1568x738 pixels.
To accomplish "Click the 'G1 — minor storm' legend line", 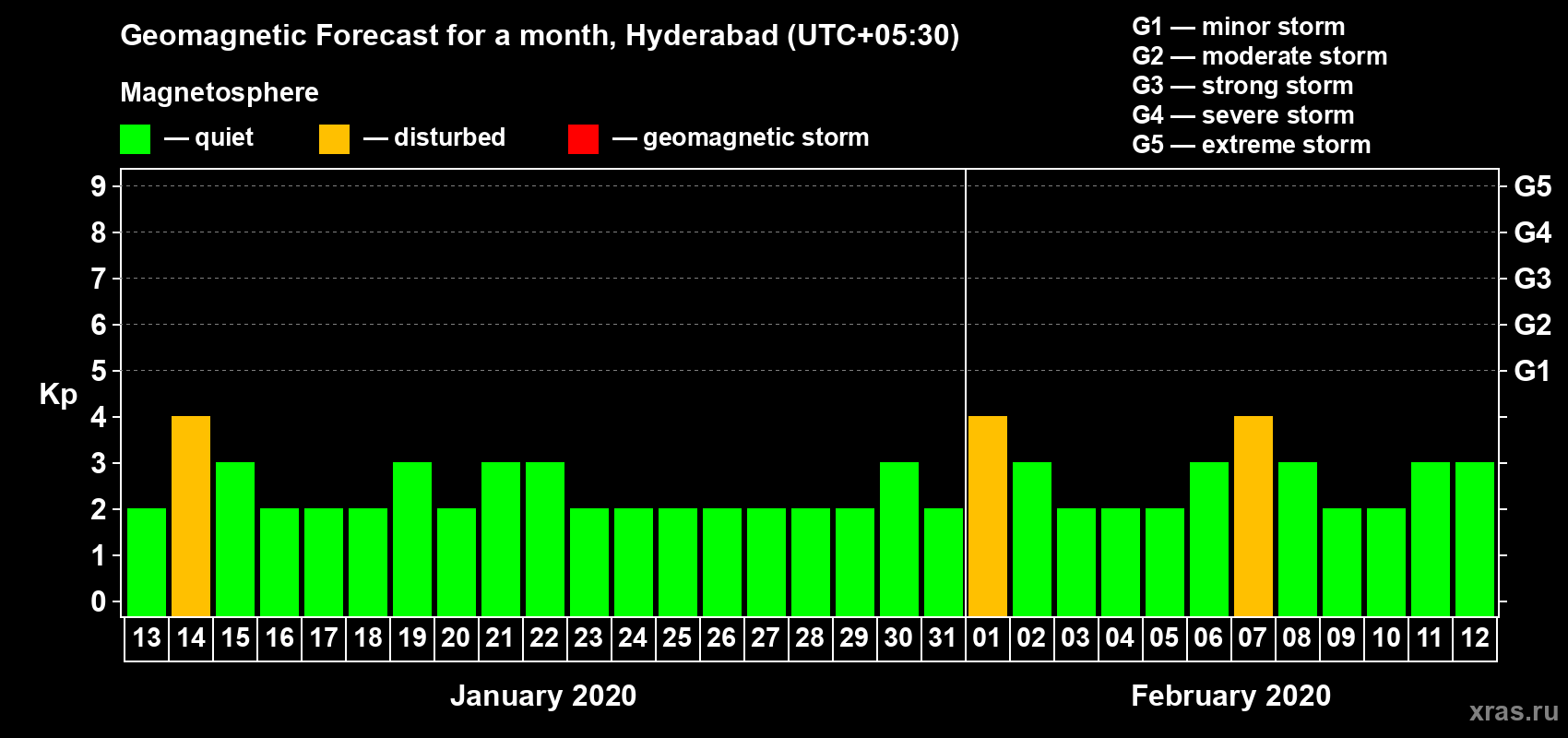I will click(x=1239, y=27).
